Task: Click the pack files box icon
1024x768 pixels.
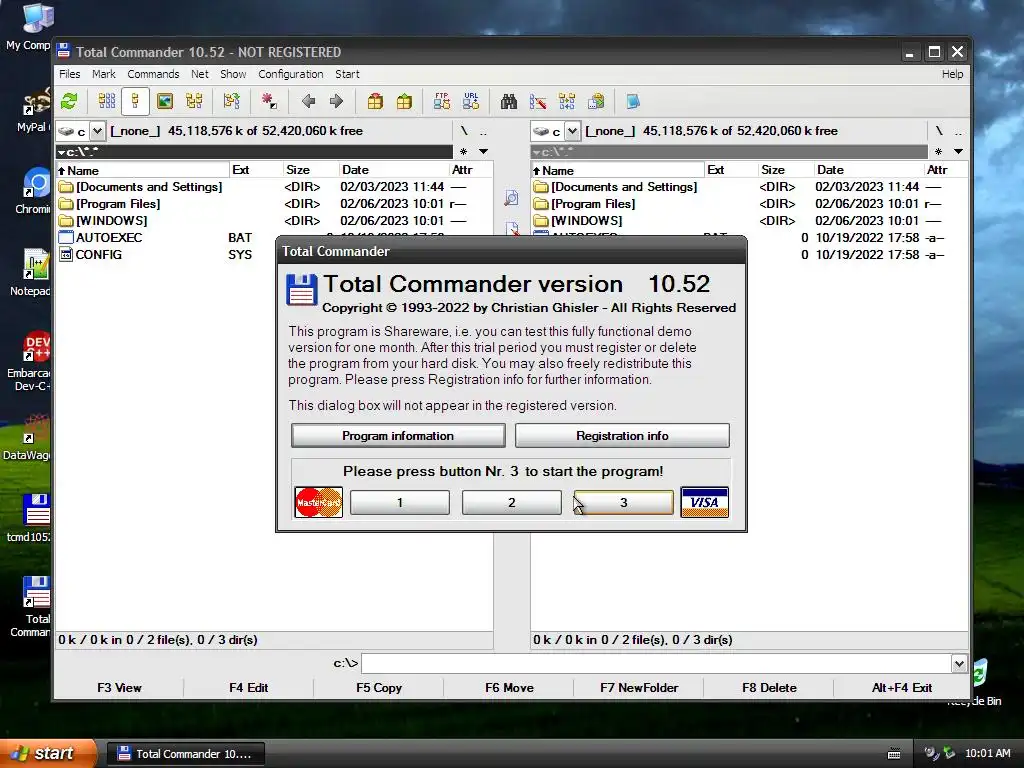Action: click(375, 101)
